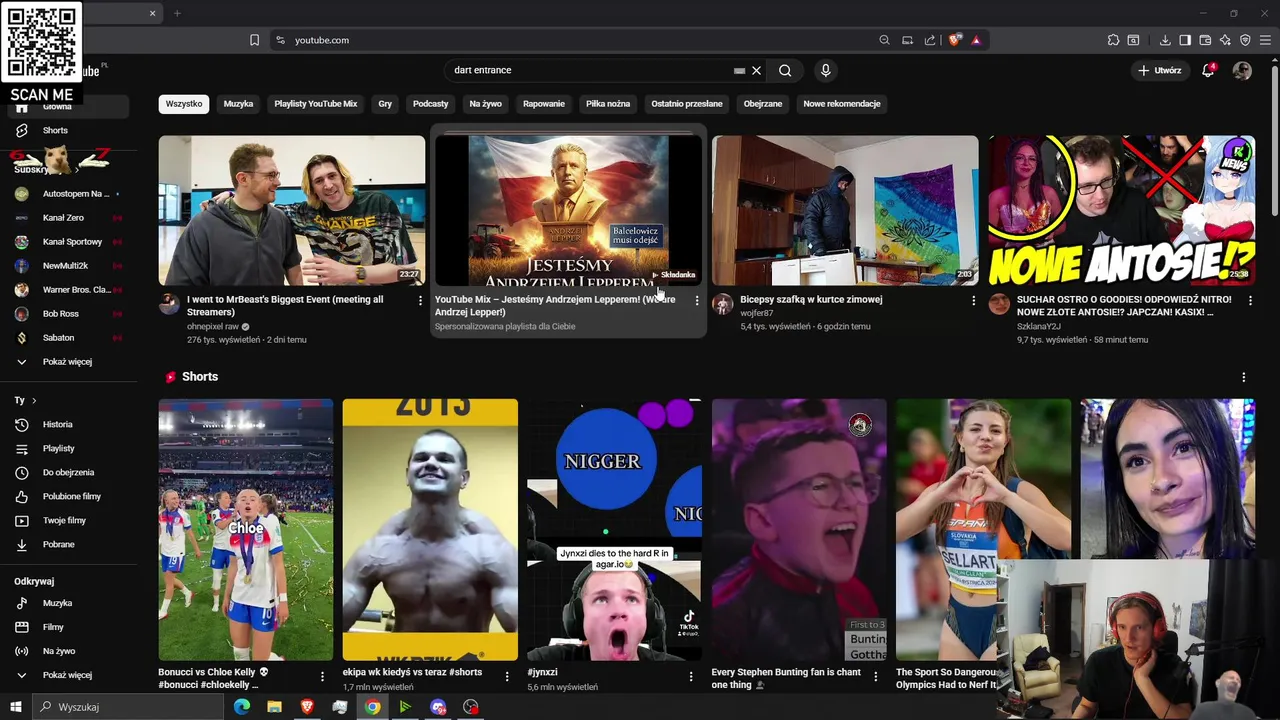Viewport: 1280px width, 720px height.
Task: Open Kanał Sportowy subscription
Action: pos(72,241)
